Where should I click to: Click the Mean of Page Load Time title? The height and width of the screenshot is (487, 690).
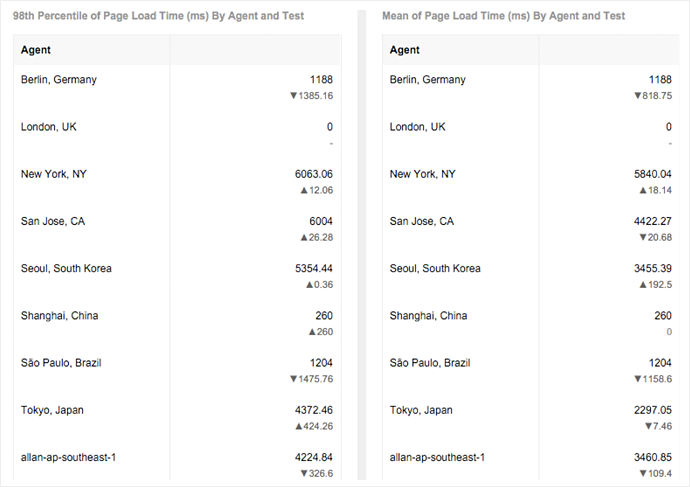(x=503, y=16)
